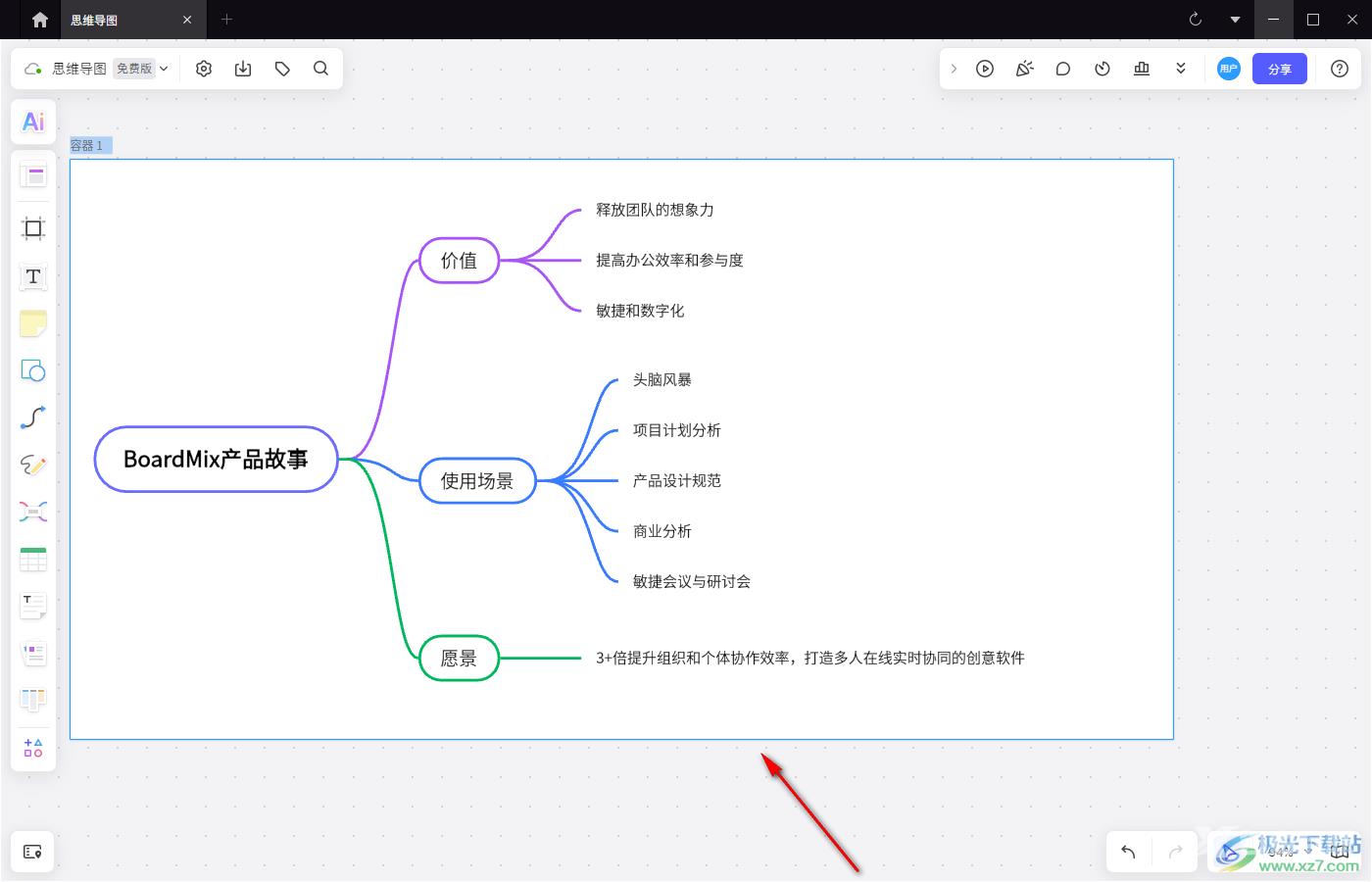
Task: Click the 用户 avatar button
Action: (x=1229, y=69)
